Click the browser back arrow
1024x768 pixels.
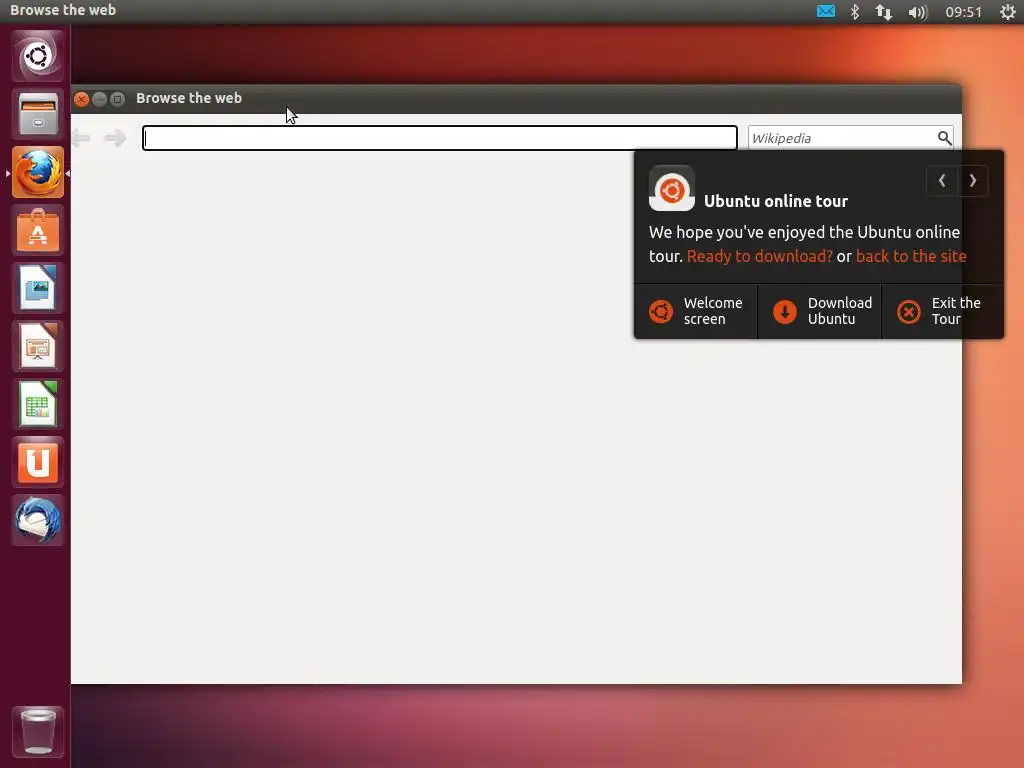pyautogui.click(x=80, y=138)
